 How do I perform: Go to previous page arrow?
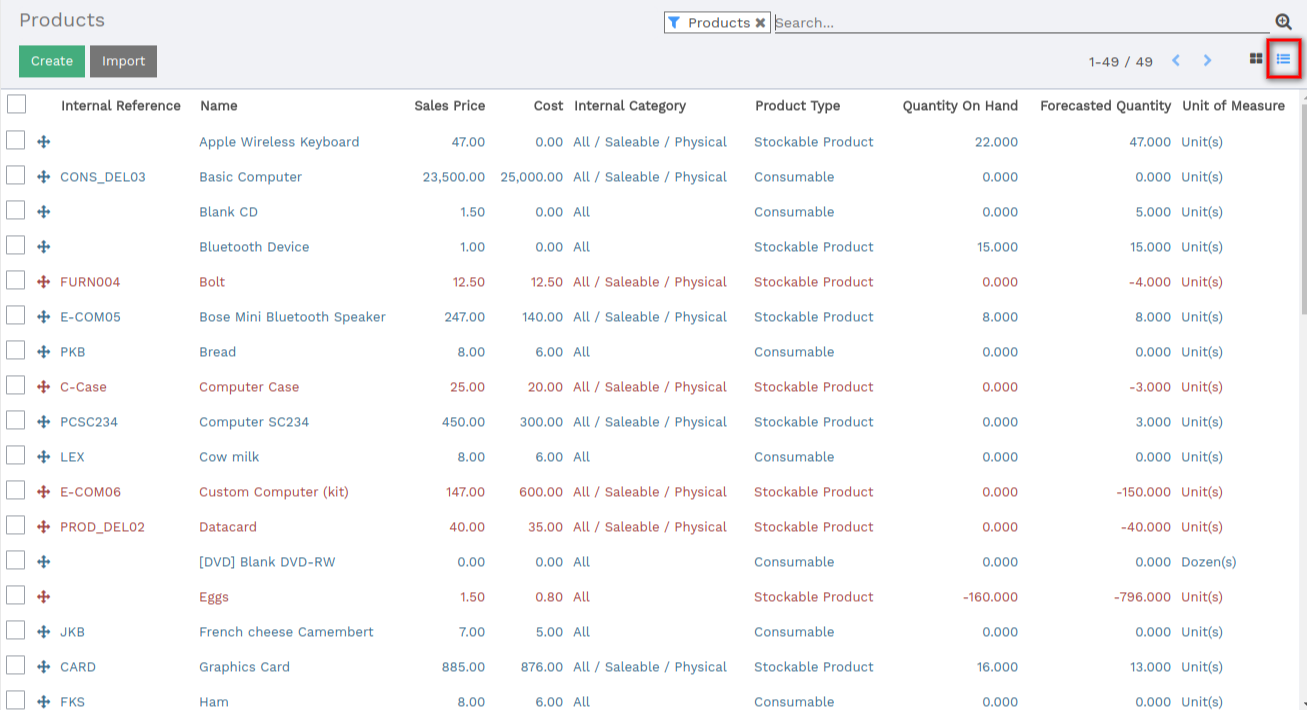[1176, 61]
